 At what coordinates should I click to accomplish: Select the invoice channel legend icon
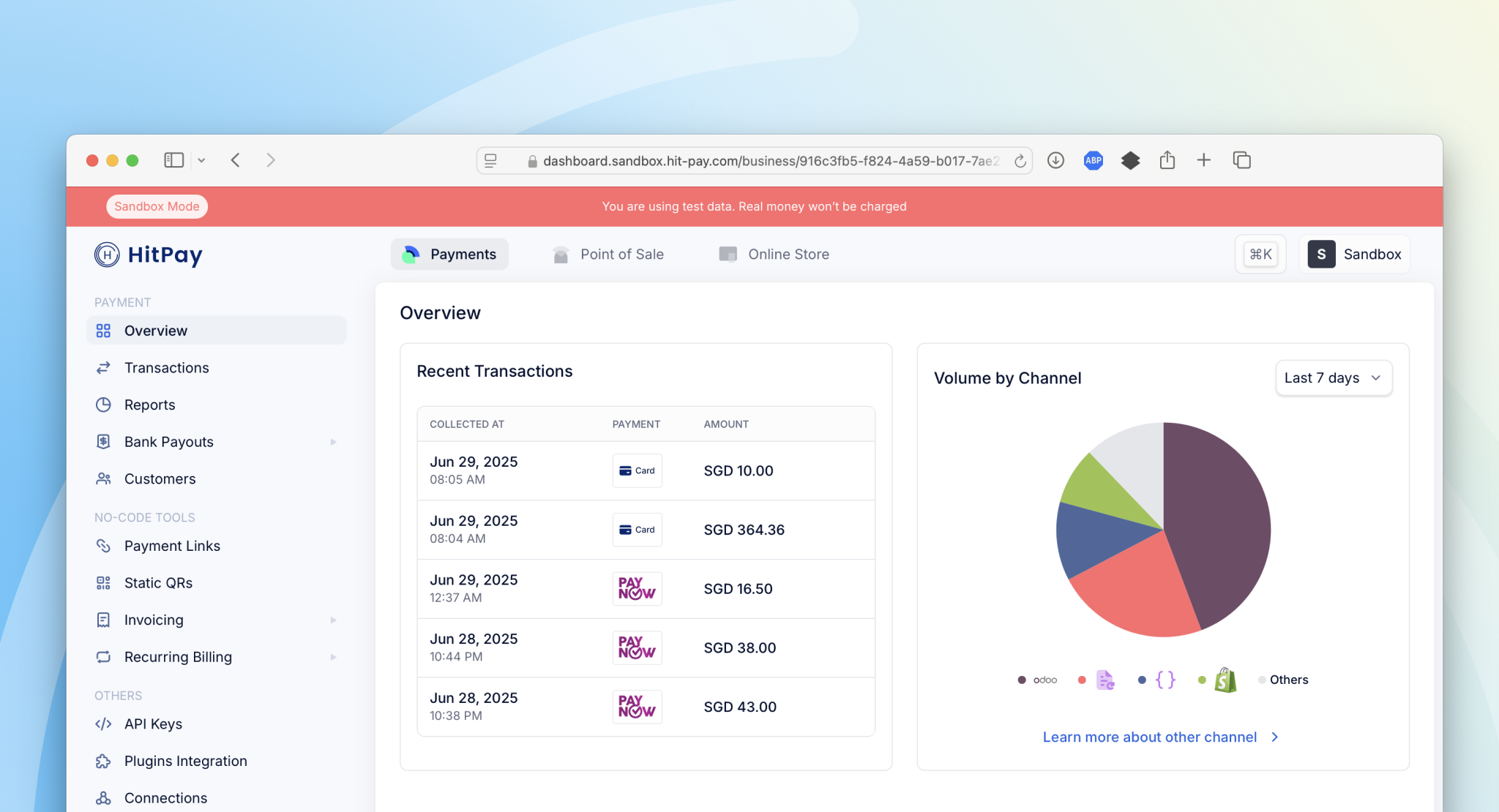click(1105, 680)
